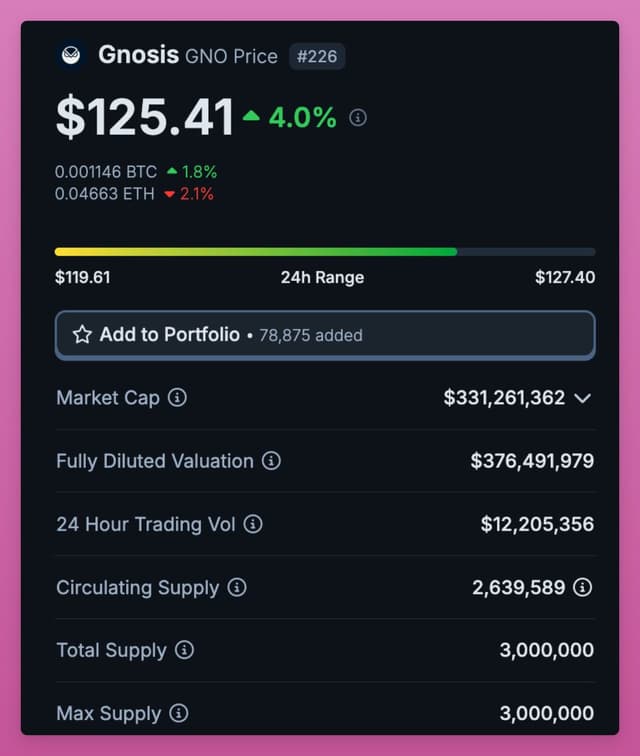
Task: Click the Market Cap info icon
Action: (x=177, y=398)
